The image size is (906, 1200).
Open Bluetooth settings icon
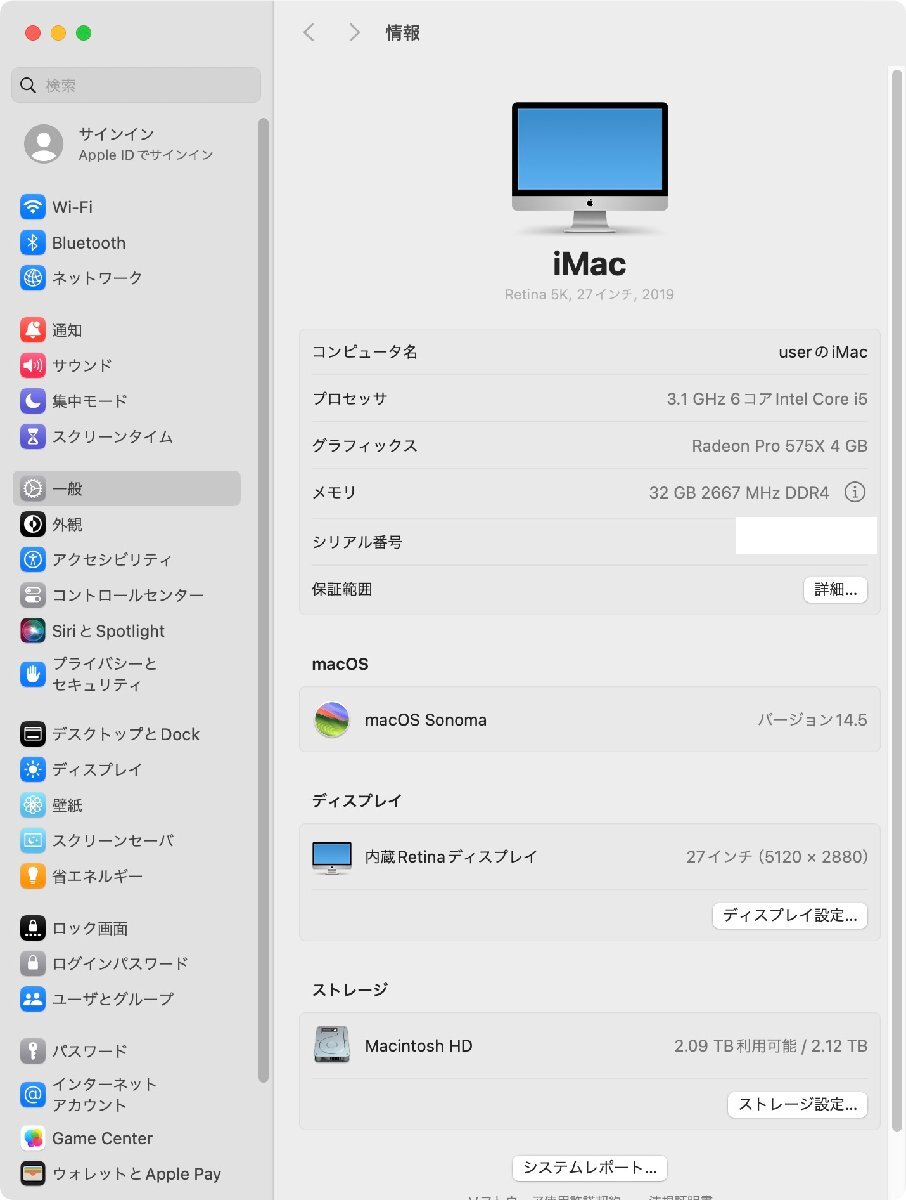point(33,243)
